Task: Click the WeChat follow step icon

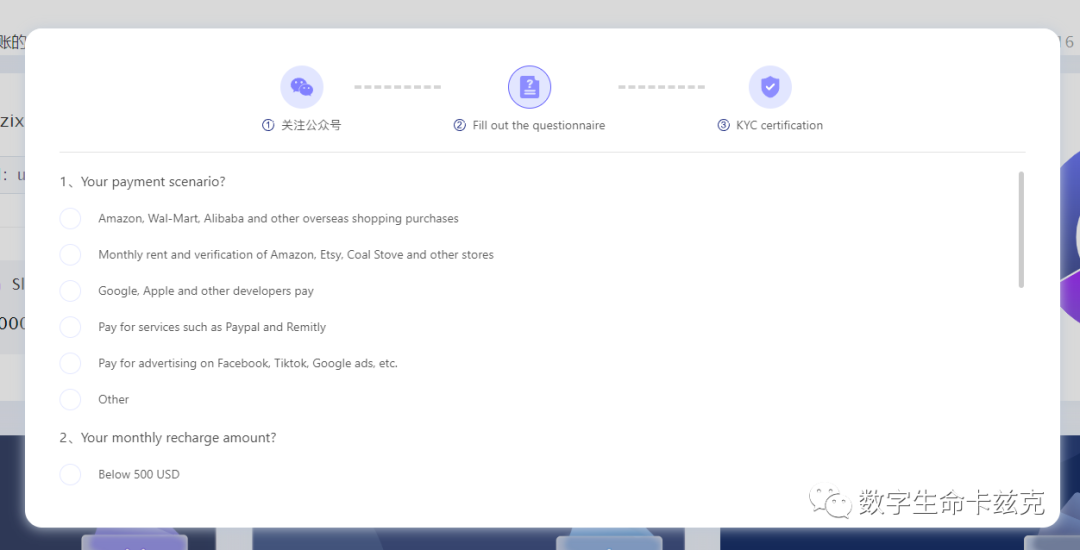Action: point(302,87)
